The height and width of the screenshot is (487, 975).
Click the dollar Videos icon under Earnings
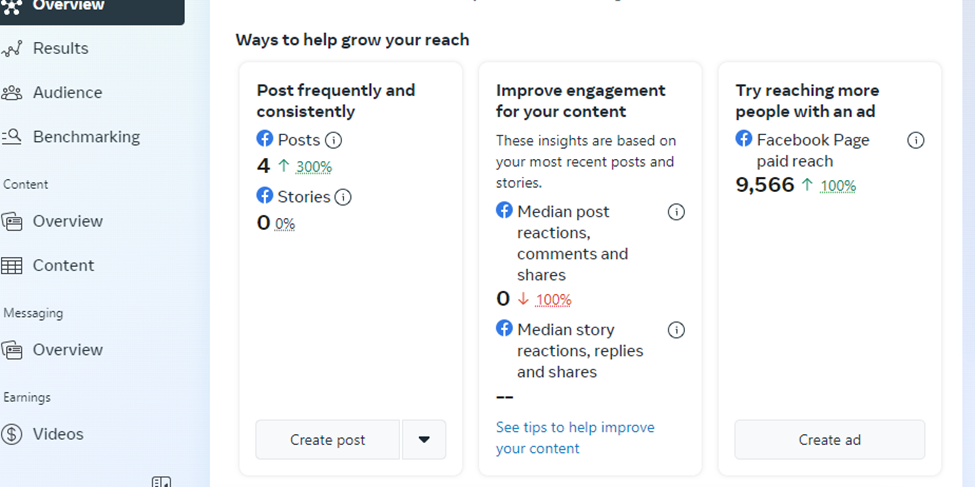tap(12, 434)
